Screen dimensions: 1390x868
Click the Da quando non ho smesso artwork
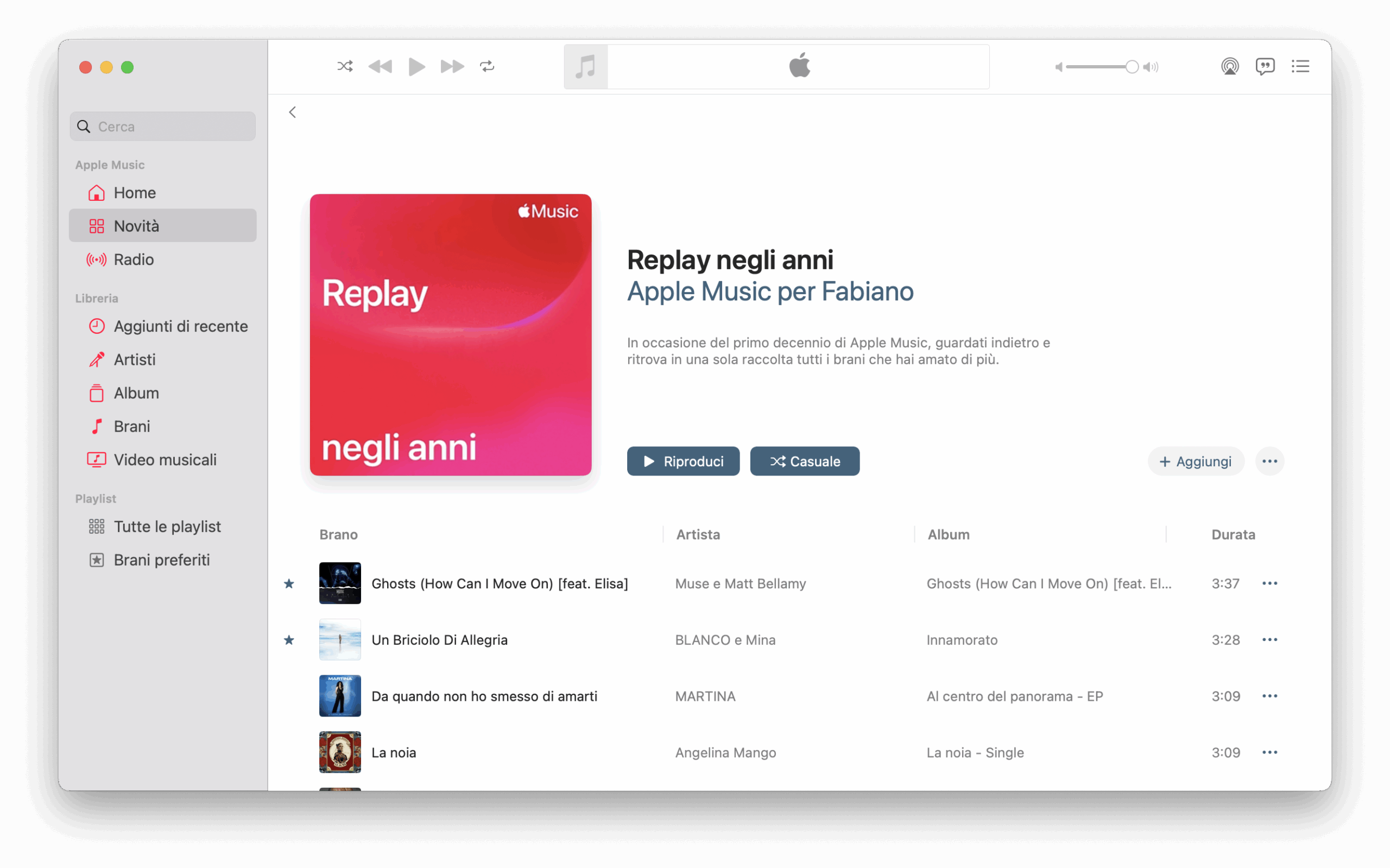click(340, 696)
